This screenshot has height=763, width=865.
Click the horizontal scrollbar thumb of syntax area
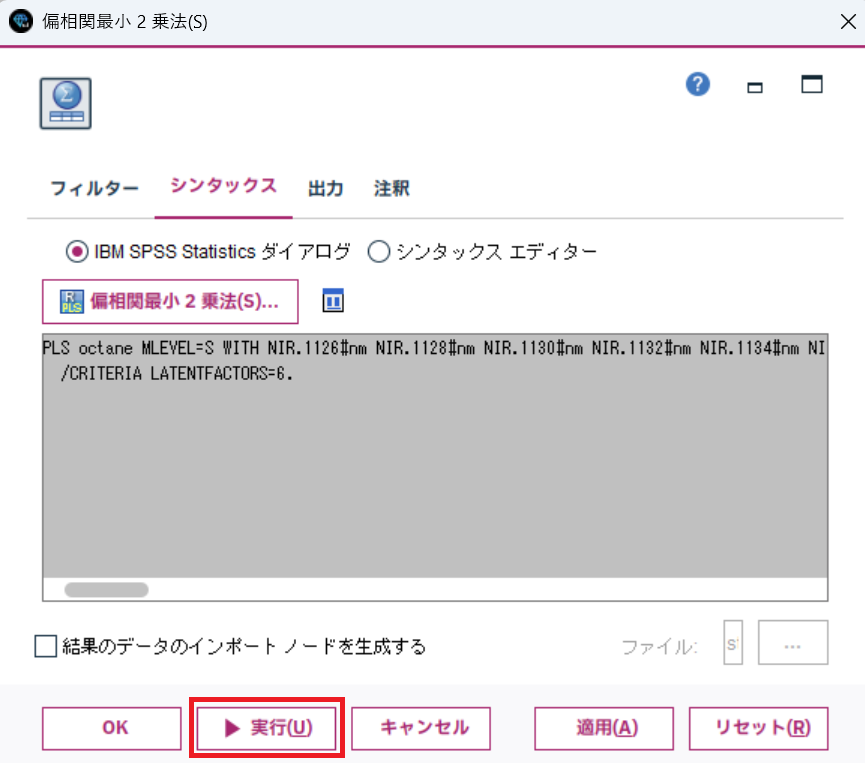(x=106, y=590)
